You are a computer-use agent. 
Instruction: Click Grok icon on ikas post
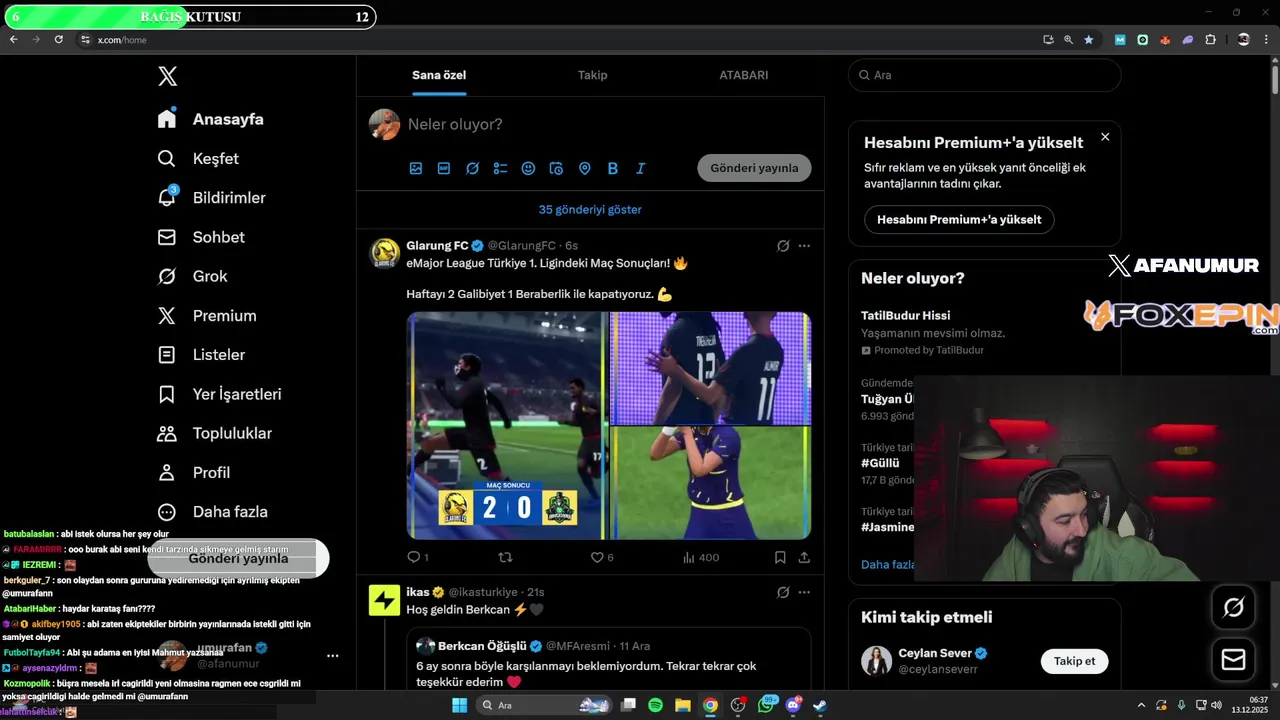click(783, 592)
